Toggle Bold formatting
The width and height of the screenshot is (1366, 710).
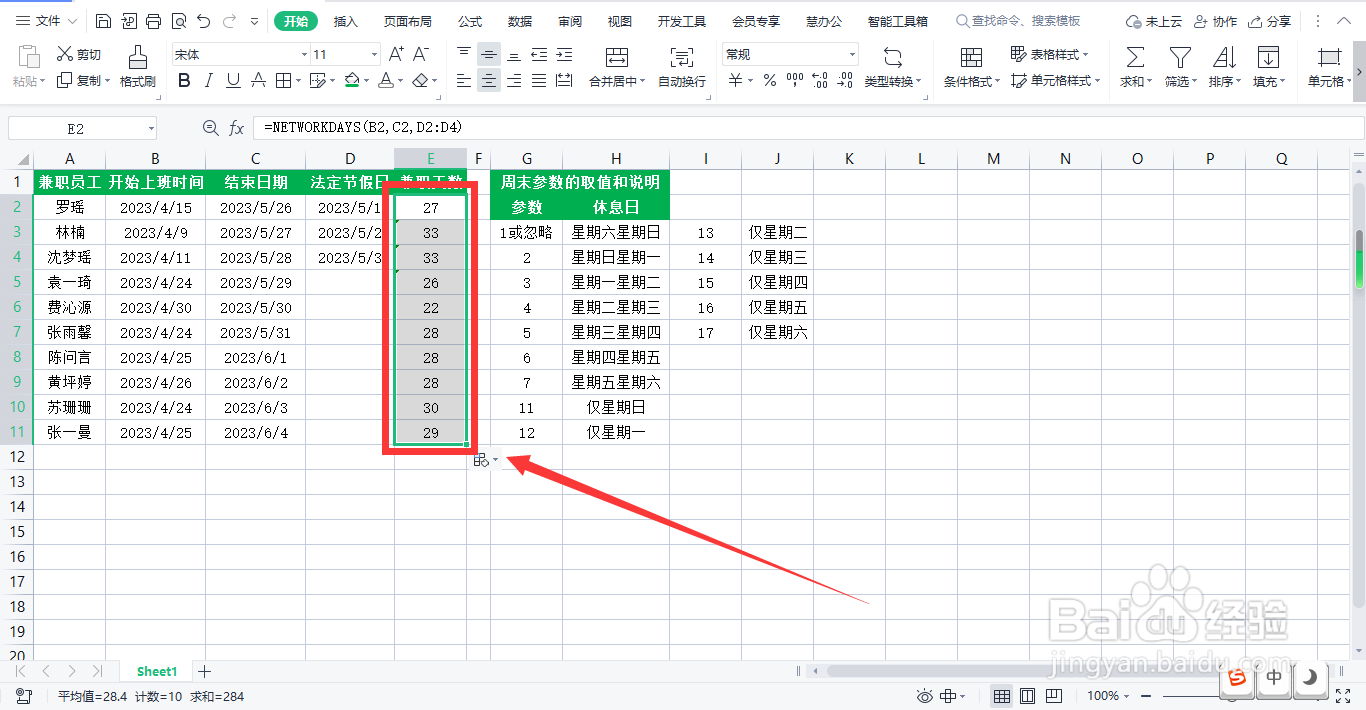(x=184, y=81)
